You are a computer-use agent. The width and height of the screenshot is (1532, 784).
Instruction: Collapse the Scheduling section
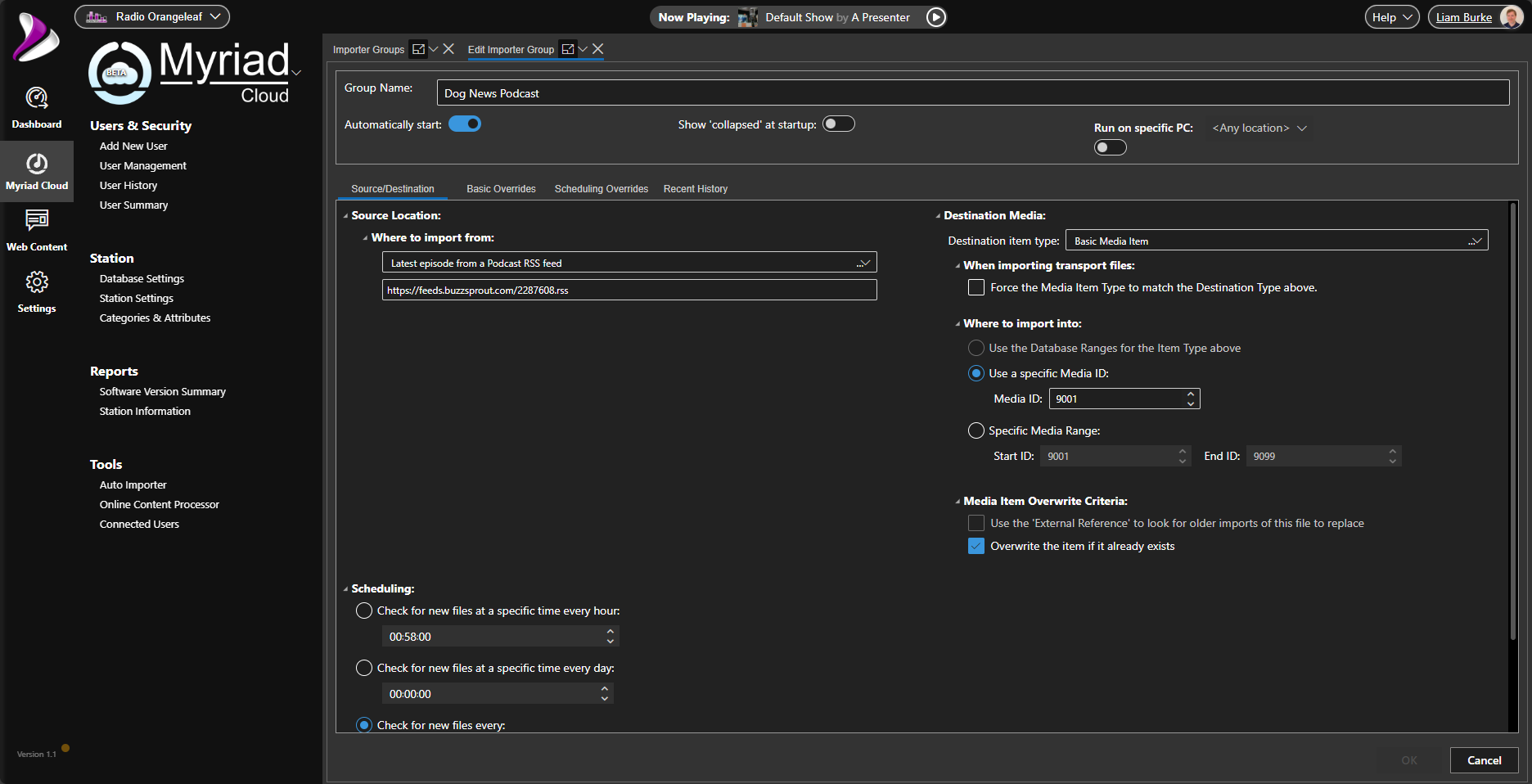click(345, 589)
